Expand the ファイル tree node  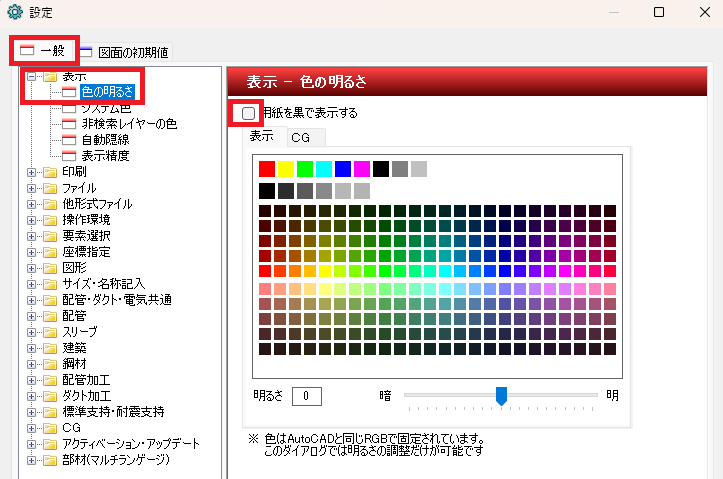(x=32, y=188)
